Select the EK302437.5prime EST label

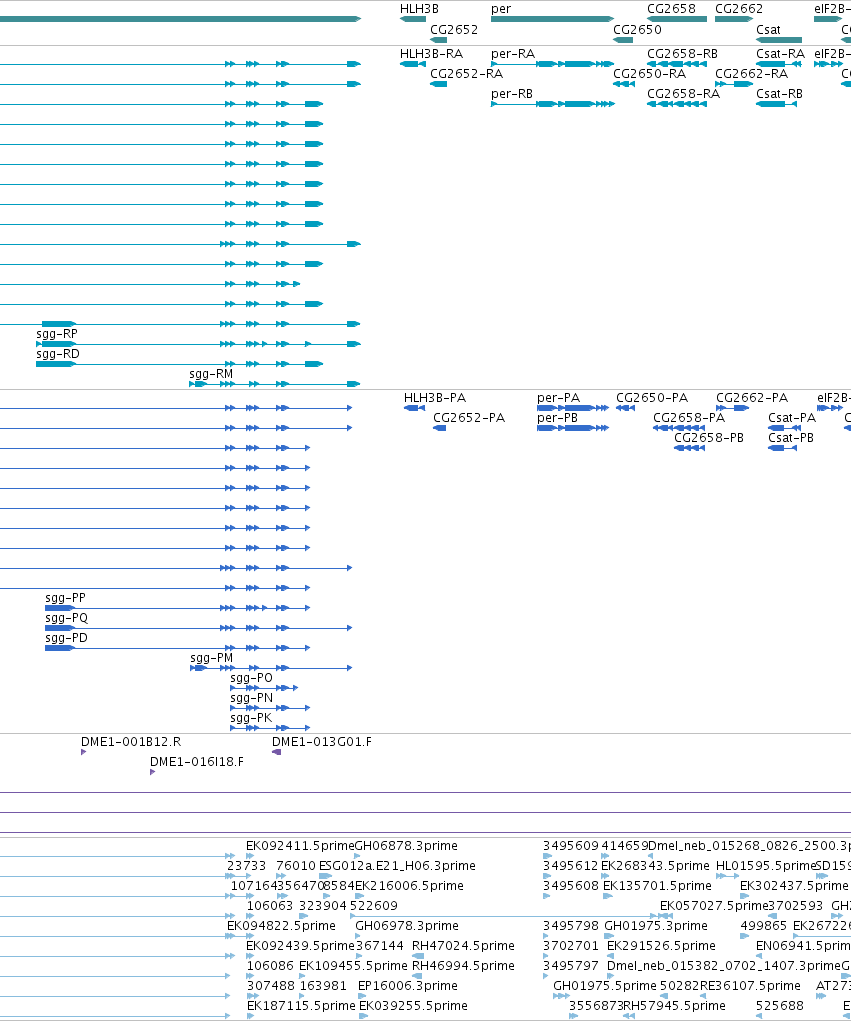click(x=794, y=886)
